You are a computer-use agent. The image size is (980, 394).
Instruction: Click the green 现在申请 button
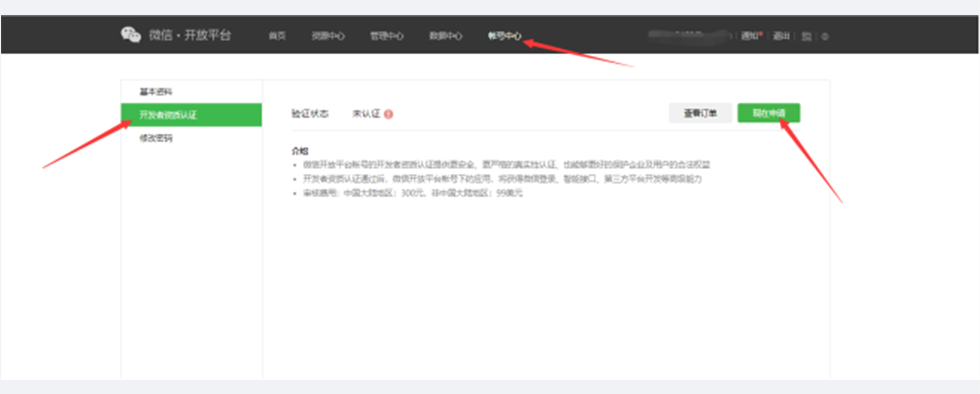(769, 113)
